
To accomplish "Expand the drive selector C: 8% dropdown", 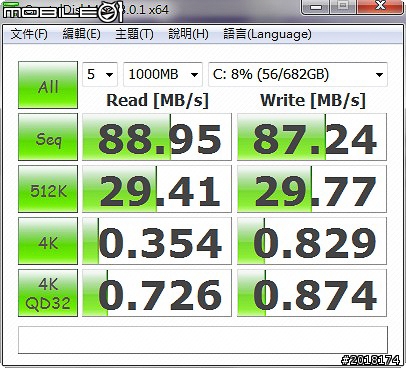I will [298, 74].
